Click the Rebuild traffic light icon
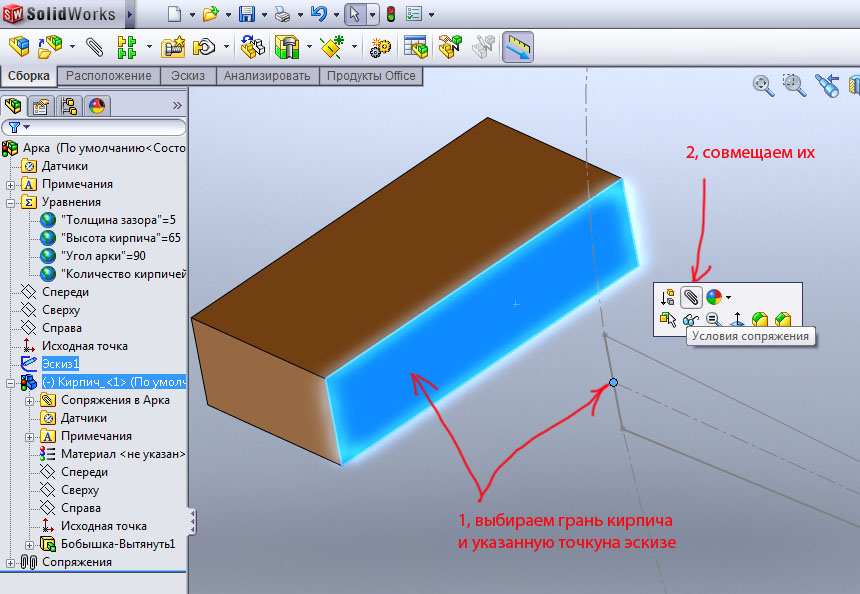The image size is (860, 594). 390,14
